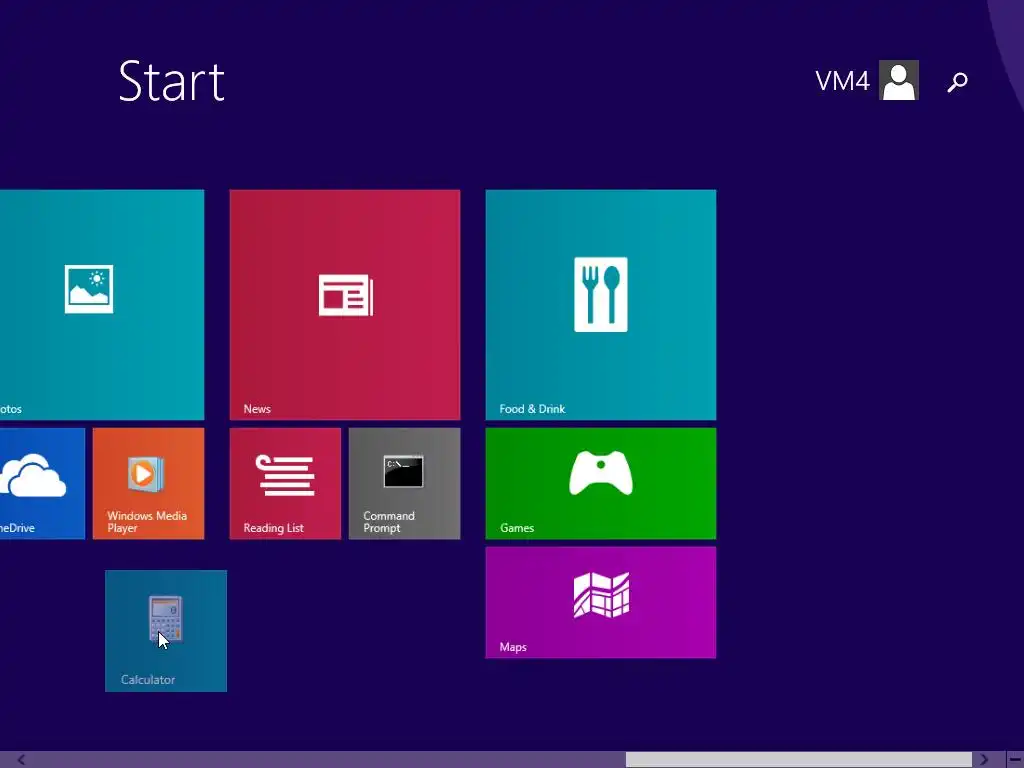Click the zoom-out minus button in corner
Image resolution: width=1024 pixels, height=768 pixels.
click(x=1015, y=760)
